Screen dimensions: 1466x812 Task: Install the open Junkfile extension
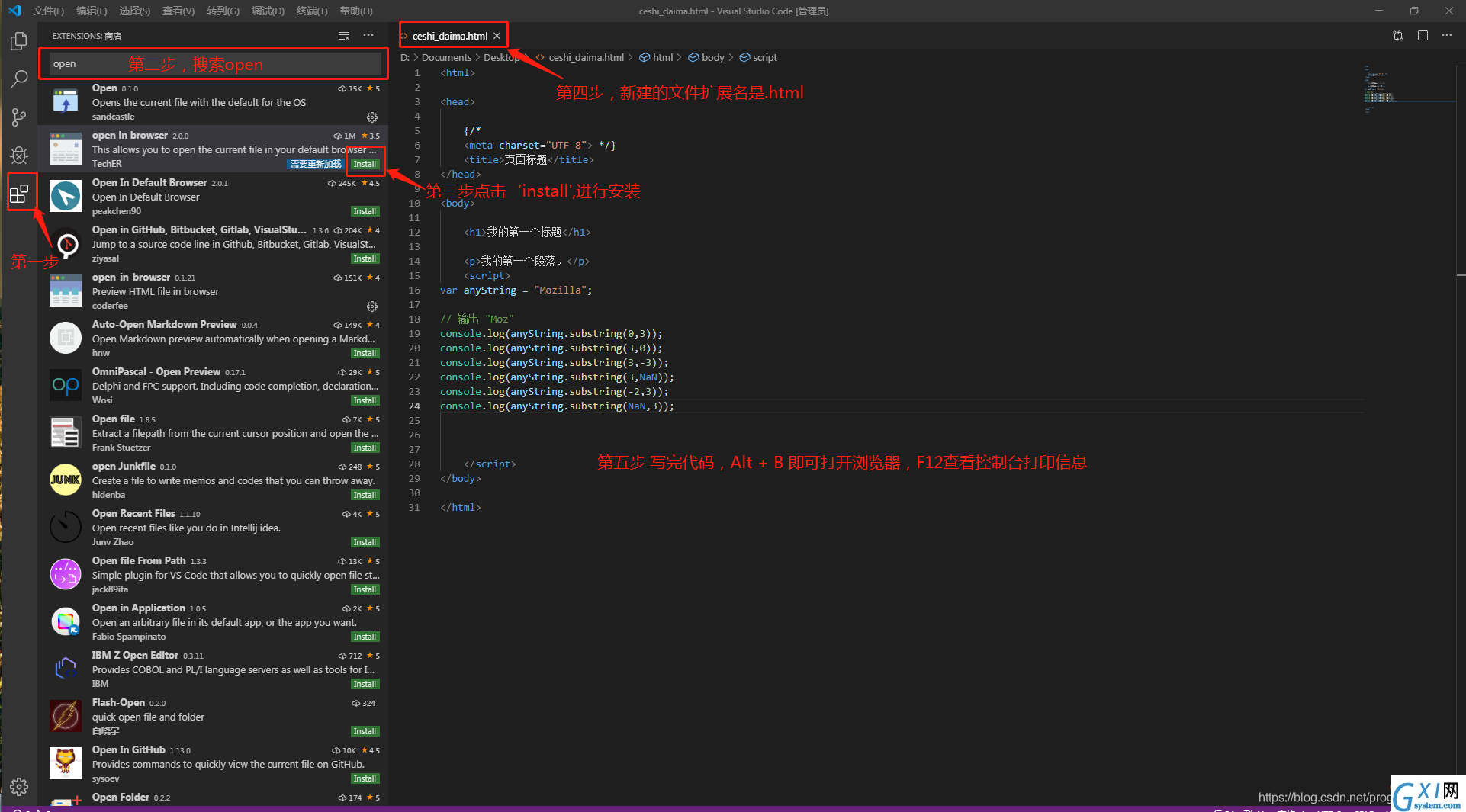pos(365,495)
